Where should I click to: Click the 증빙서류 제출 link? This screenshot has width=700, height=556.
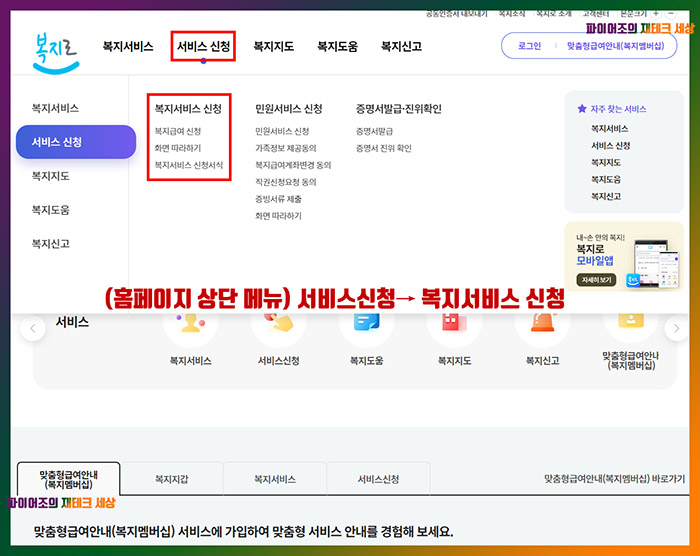coord(278,199)
